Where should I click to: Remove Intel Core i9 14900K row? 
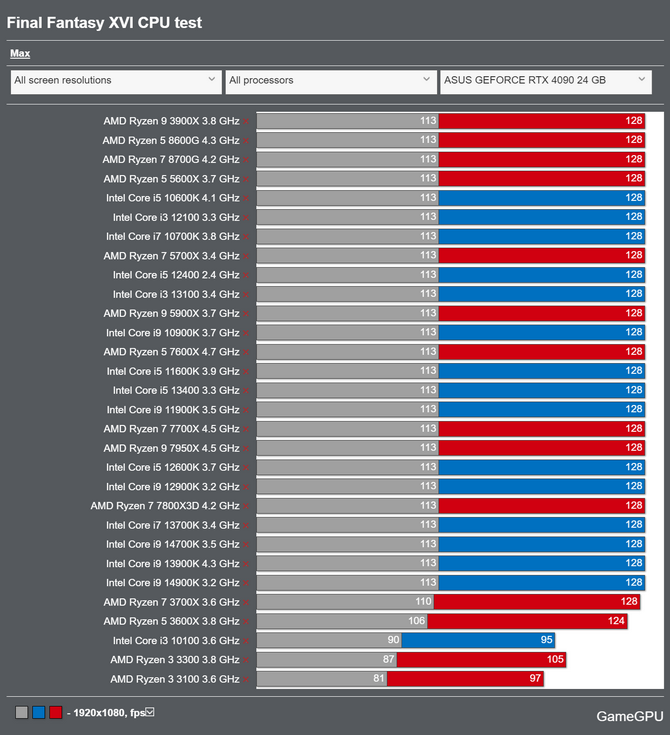coord(246,583)
